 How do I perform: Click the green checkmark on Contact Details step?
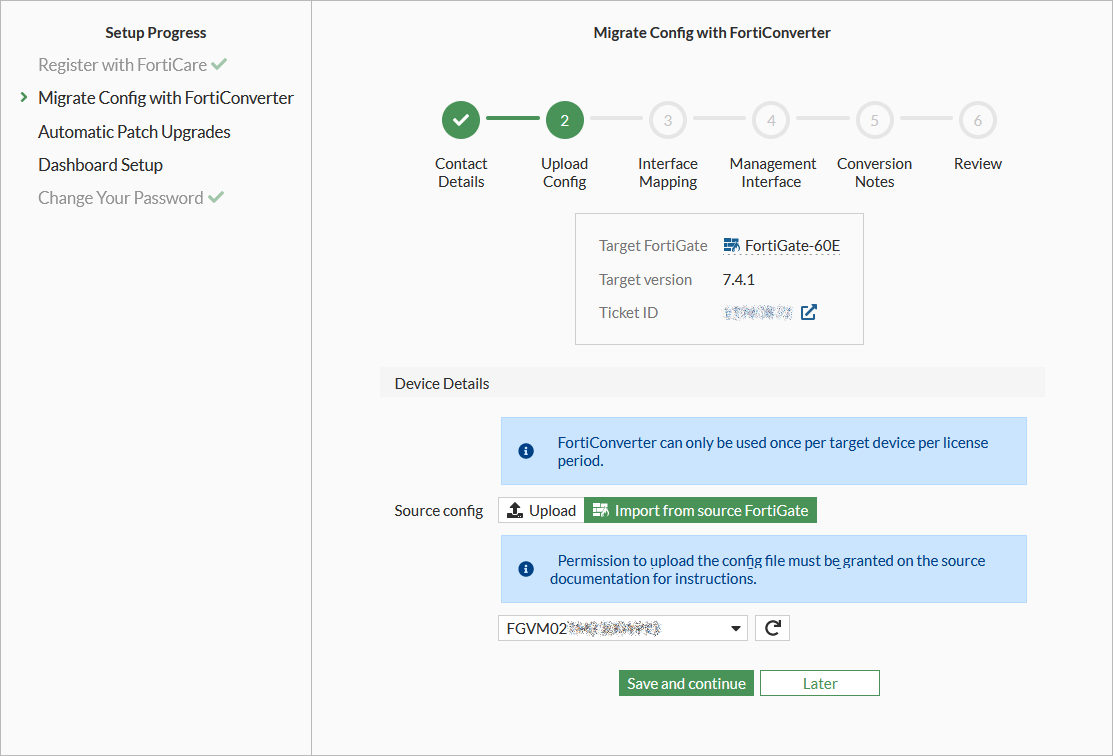[461, 119]
